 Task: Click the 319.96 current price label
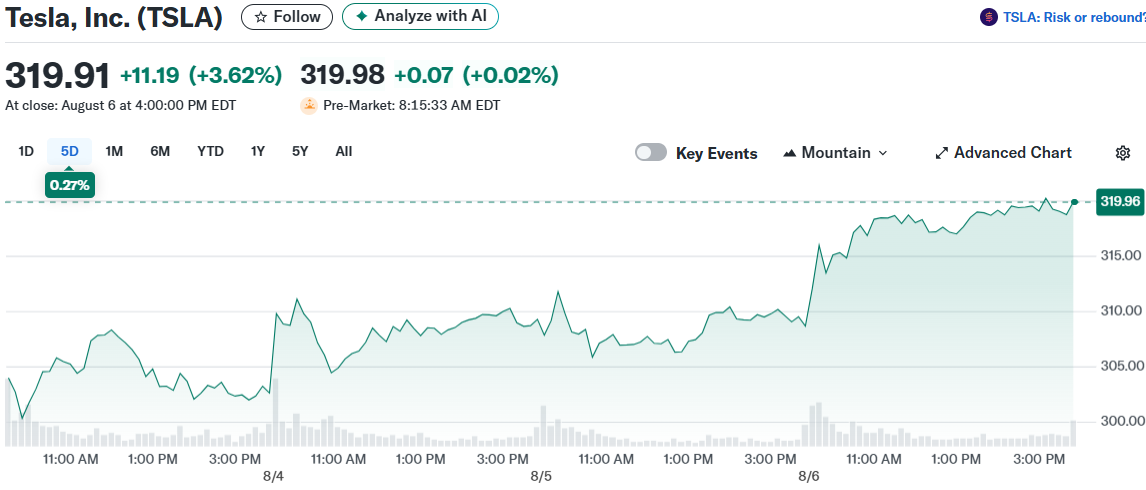pos(1120,201)
